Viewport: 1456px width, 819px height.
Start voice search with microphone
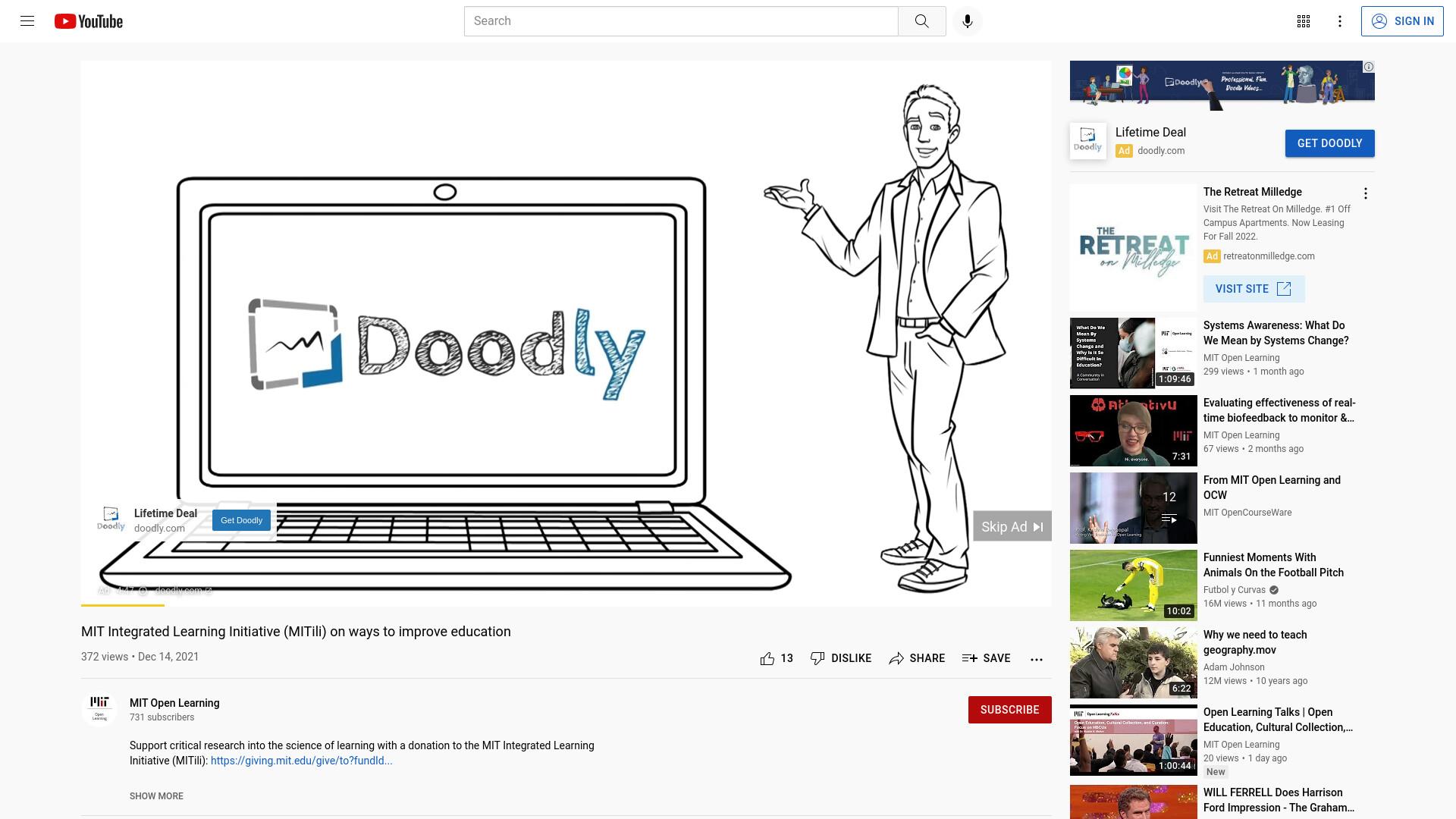pos(968,21)
